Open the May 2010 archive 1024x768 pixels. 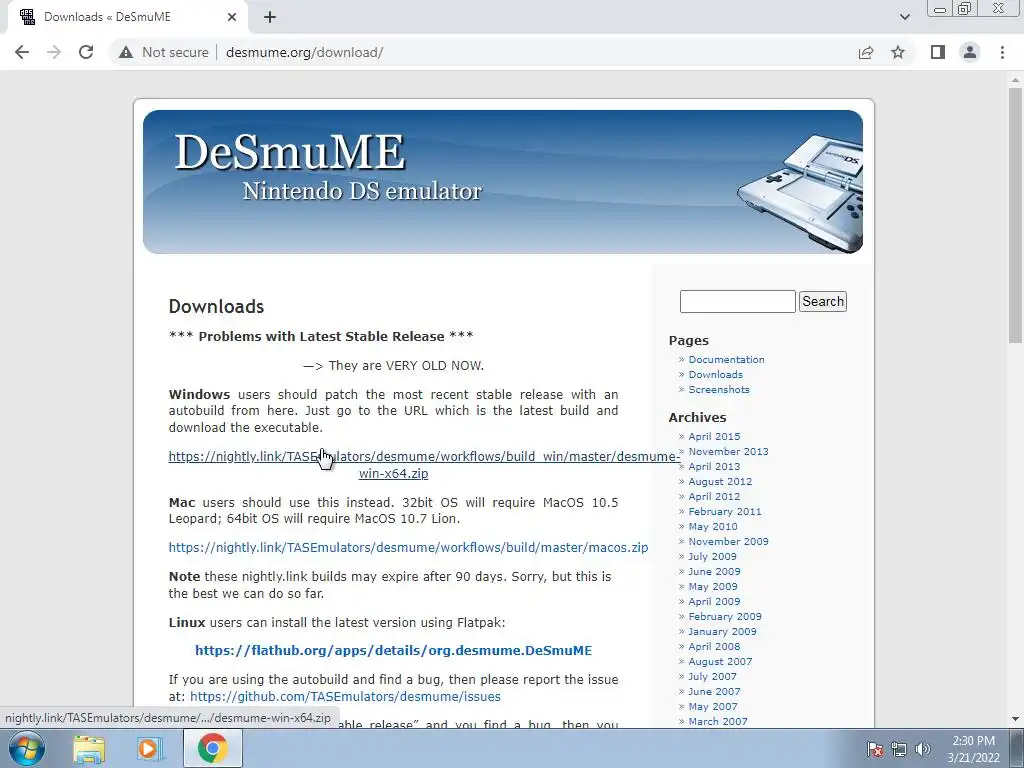[712, 526]
